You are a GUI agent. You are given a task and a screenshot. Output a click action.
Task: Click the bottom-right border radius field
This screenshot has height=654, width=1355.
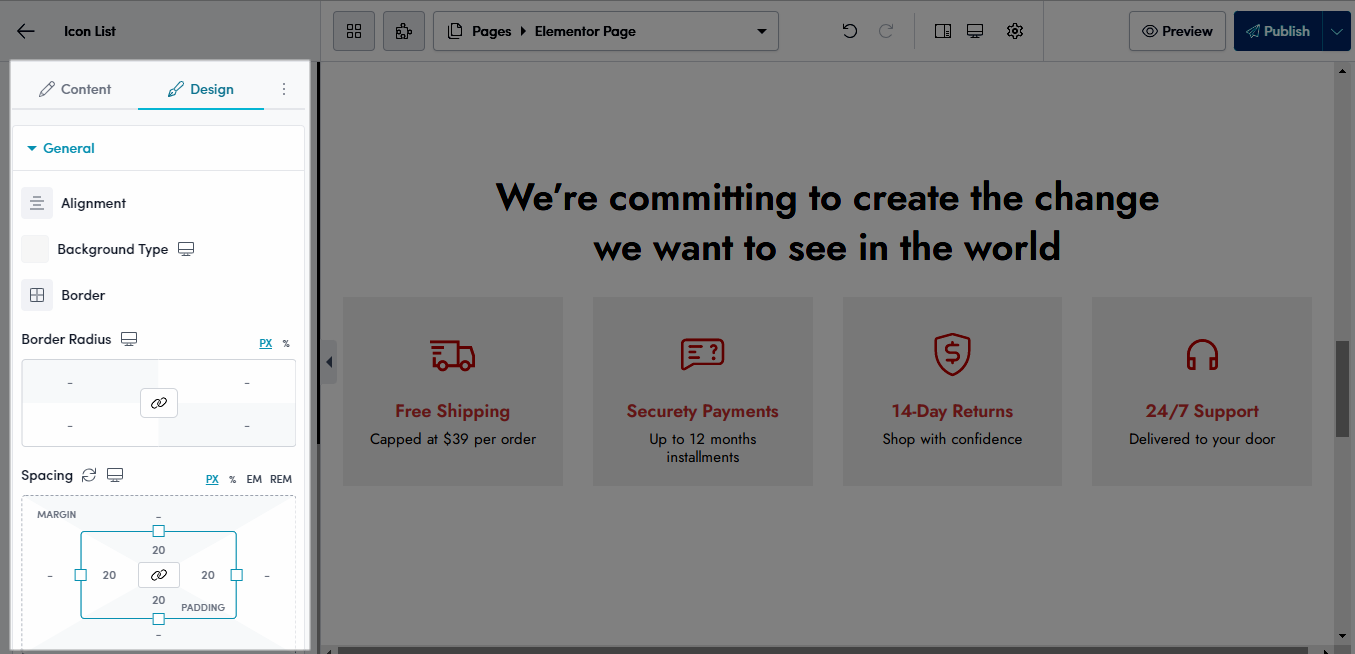(x=247, y=426)
